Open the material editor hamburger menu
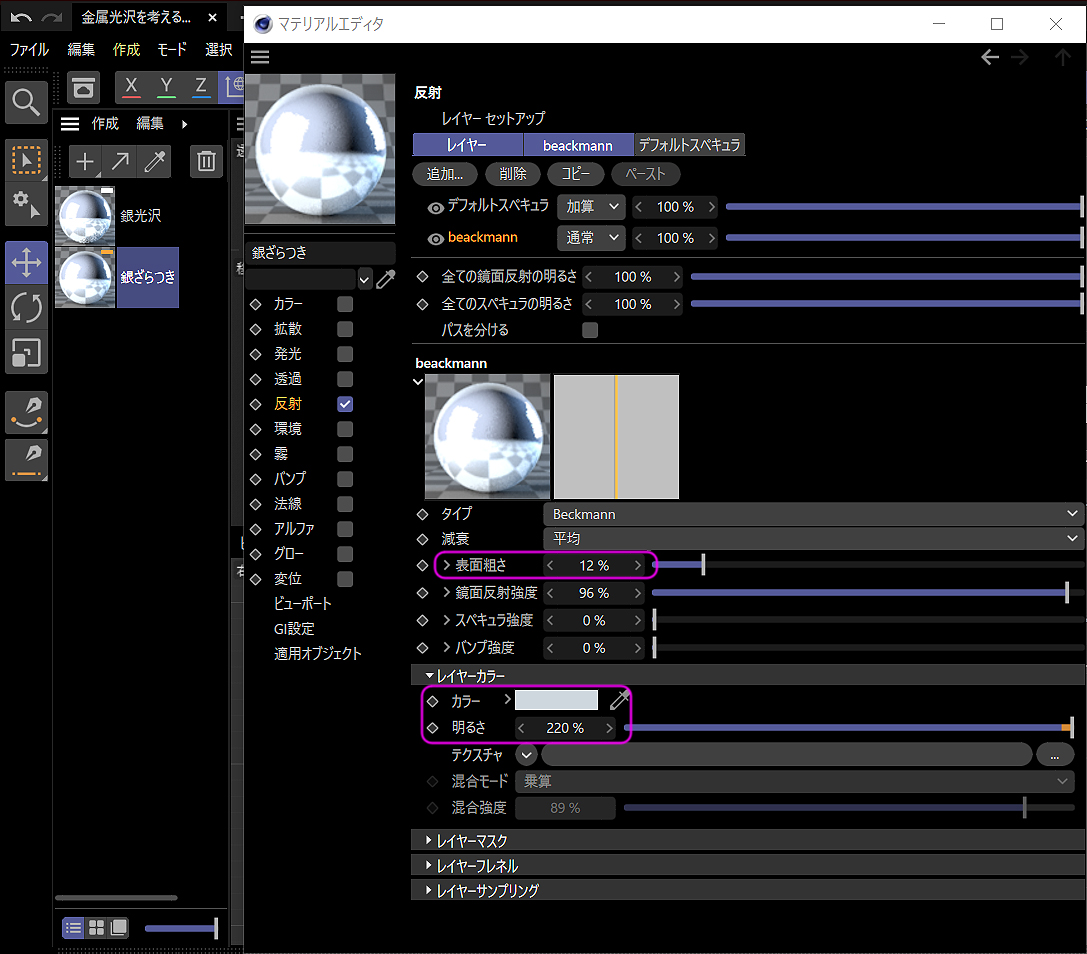Viewport: 1087px width, 954px height. [x=260, y=57]
